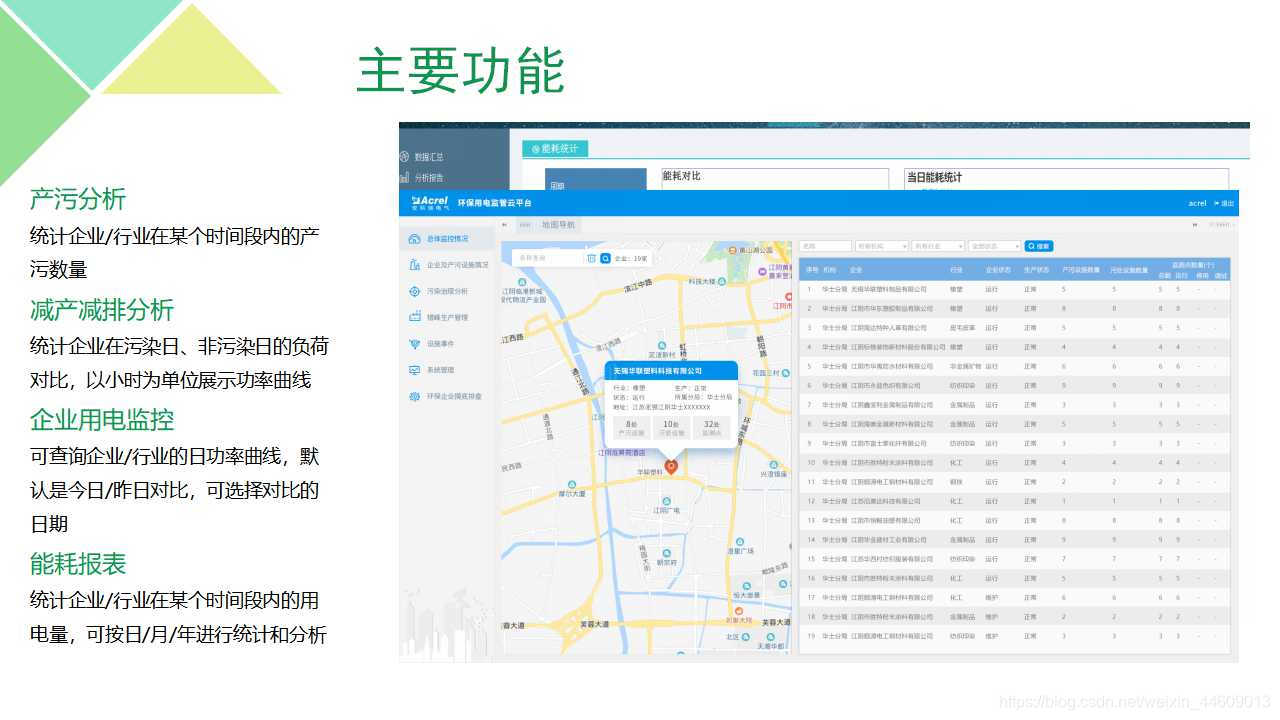
Task: Open 污染治理分析 menu item
Action: click(x=447, y=291)
